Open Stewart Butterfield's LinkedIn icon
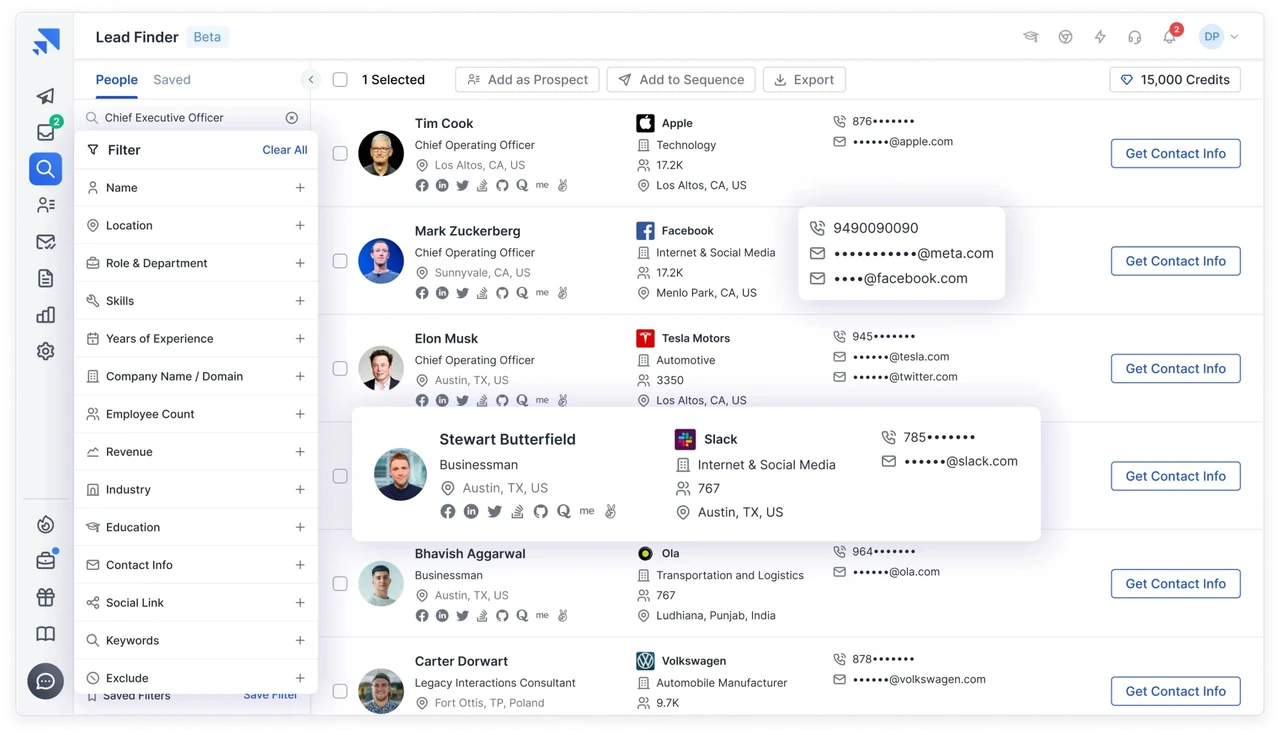The width and height of the screenshot is (1280, 735). point(471,511)
